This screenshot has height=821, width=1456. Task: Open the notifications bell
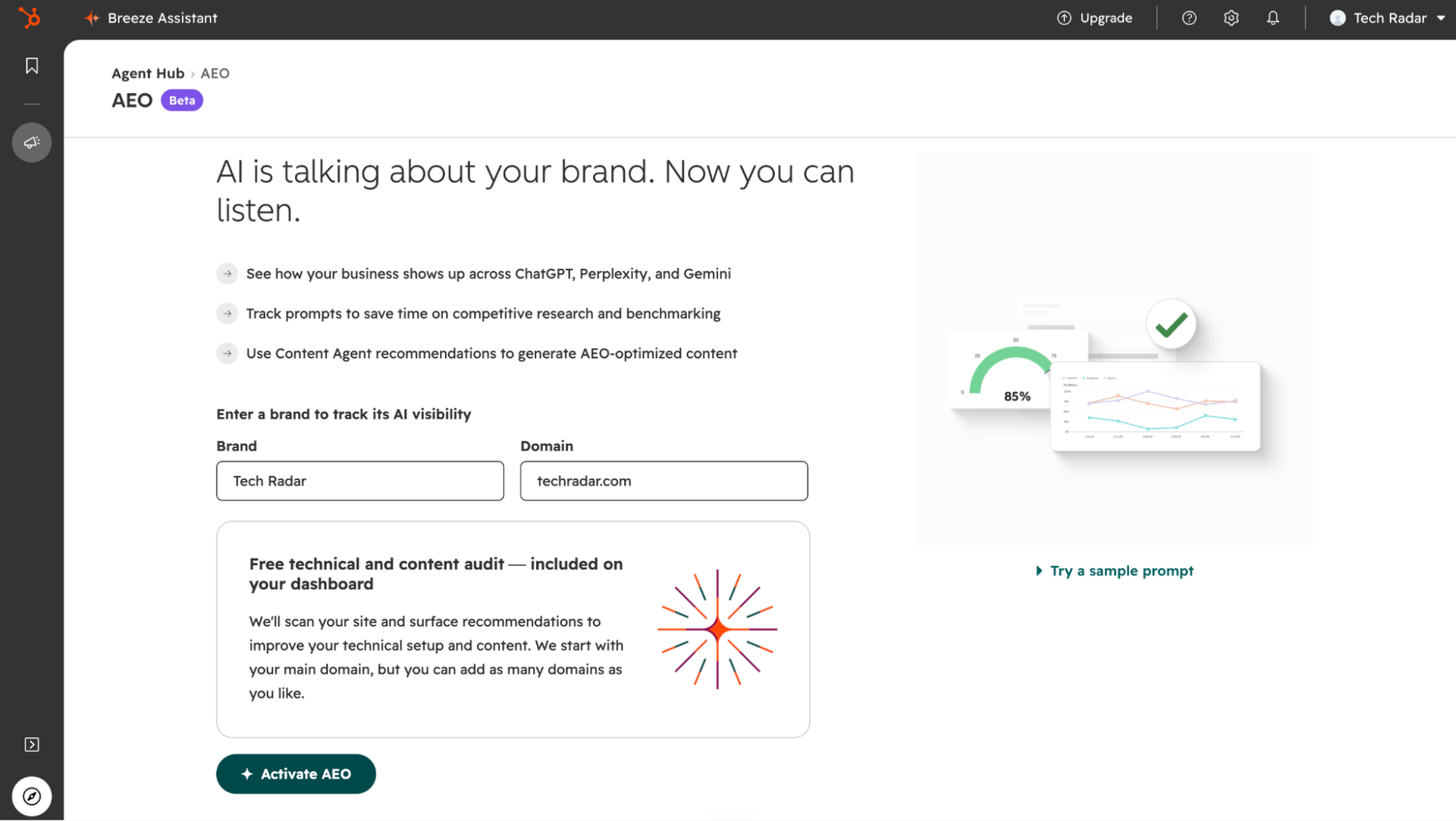tap(1272, 18)
